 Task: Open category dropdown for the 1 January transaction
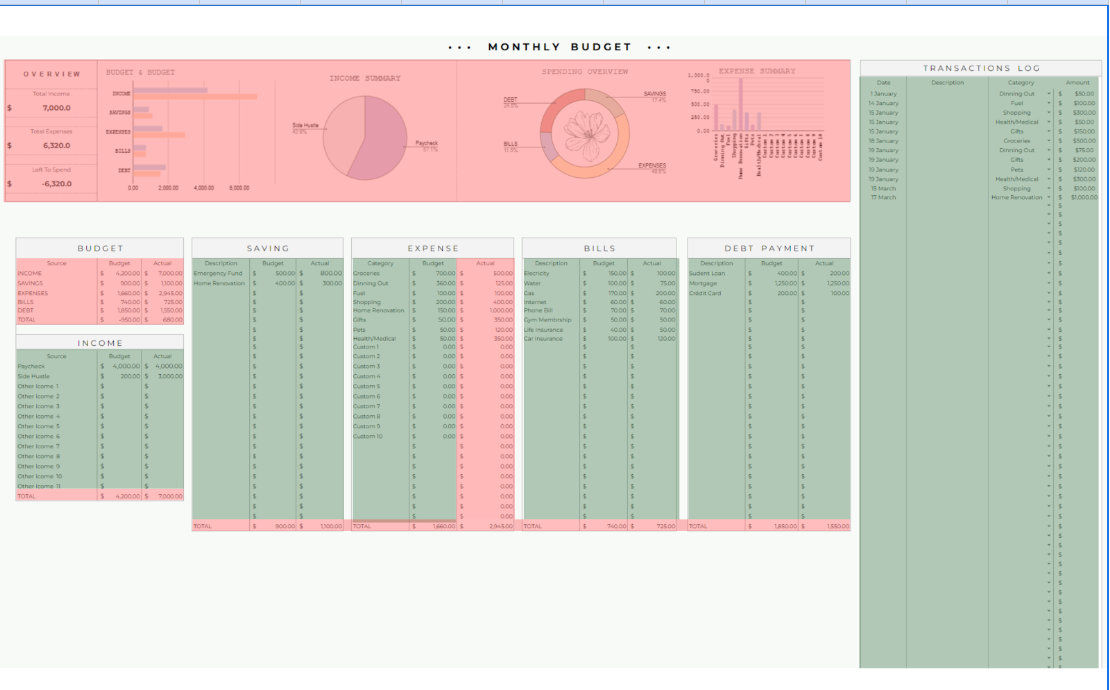pyautogui.click(x=1049, y=94)
